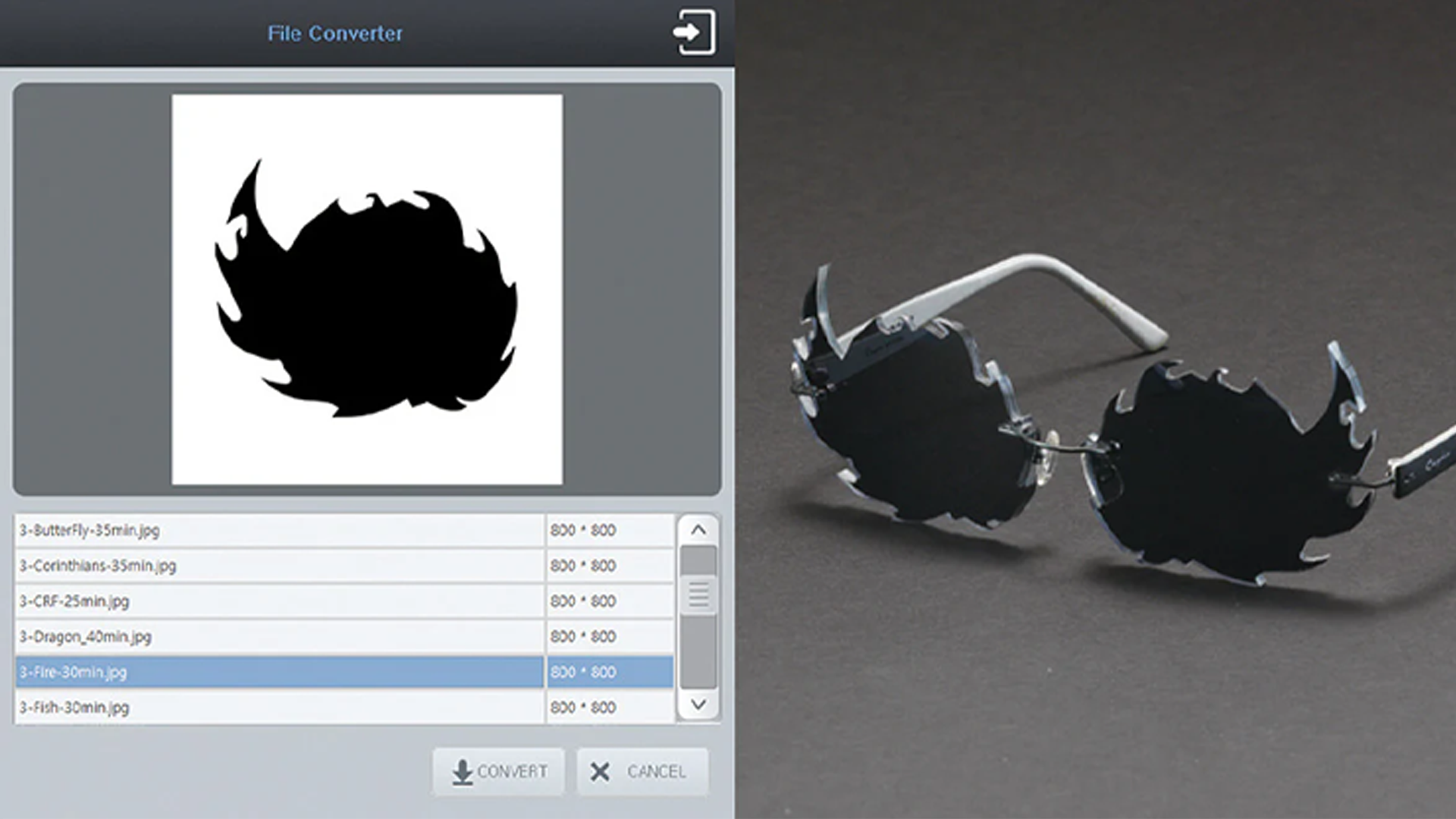Image resolution: width=1456 pixels, height=819 pixels.
Task: Choose 3-CRF-25min.jpg from the list
Action: click(74, 601)
